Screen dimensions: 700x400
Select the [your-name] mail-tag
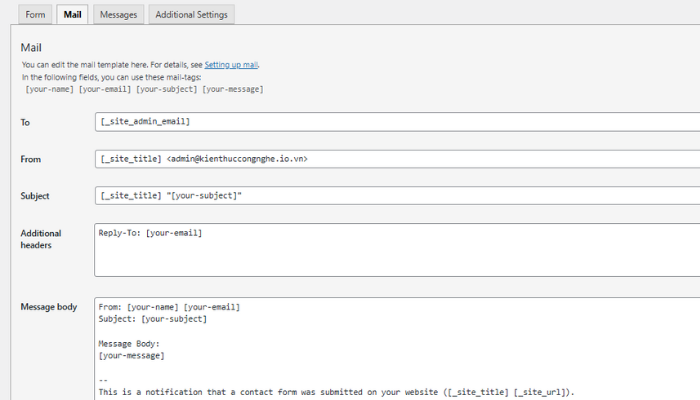pyautogui.click(x=52, y=89)
